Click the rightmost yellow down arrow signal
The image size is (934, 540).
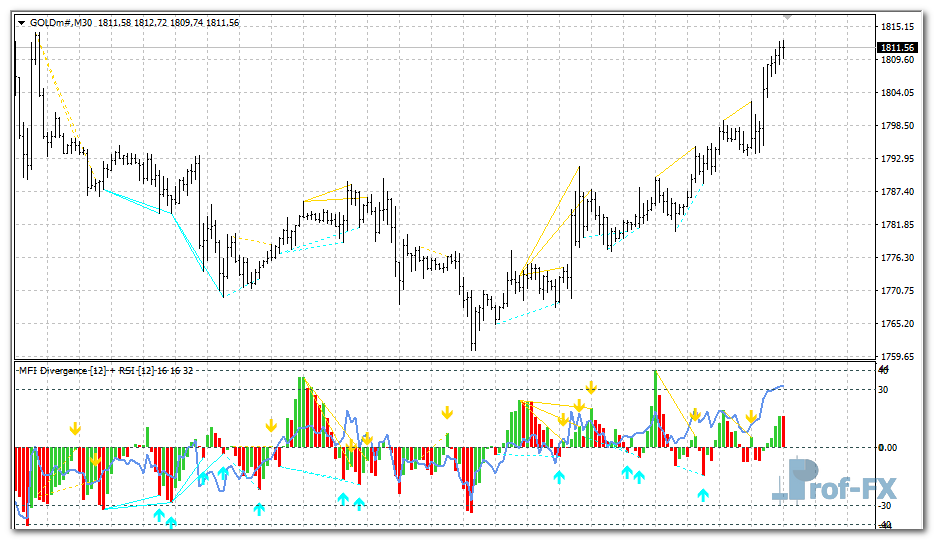pyautogui.click(x=750, y=416)
